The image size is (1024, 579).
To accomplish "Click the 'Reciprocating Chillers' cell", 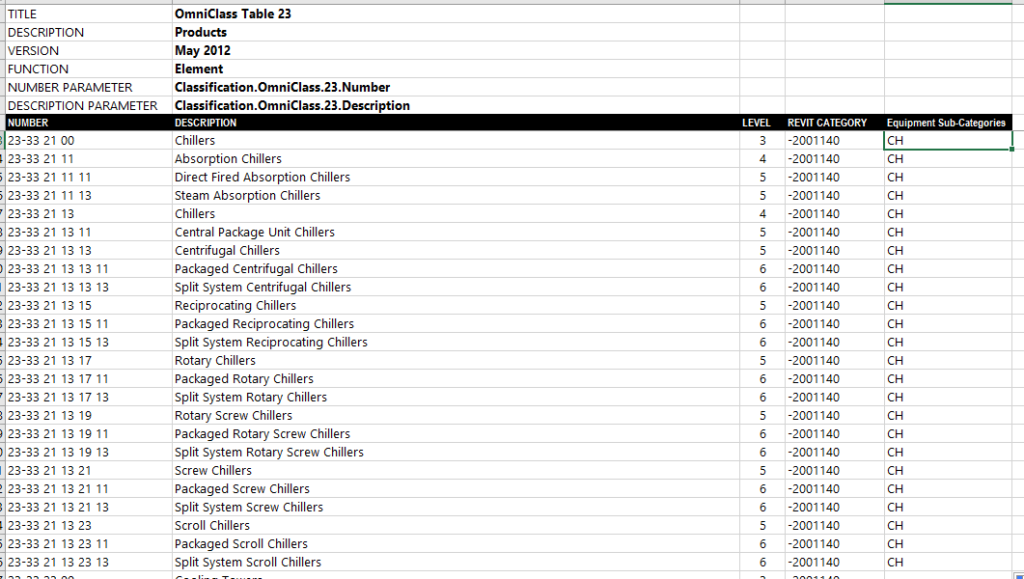I will click(456, 305).
